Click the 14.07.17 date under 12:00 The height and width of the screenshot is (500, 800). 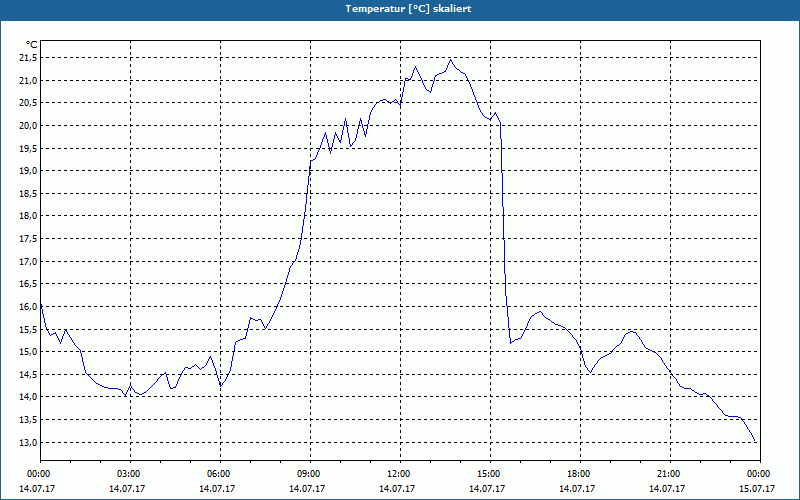[x=397, y=489]
